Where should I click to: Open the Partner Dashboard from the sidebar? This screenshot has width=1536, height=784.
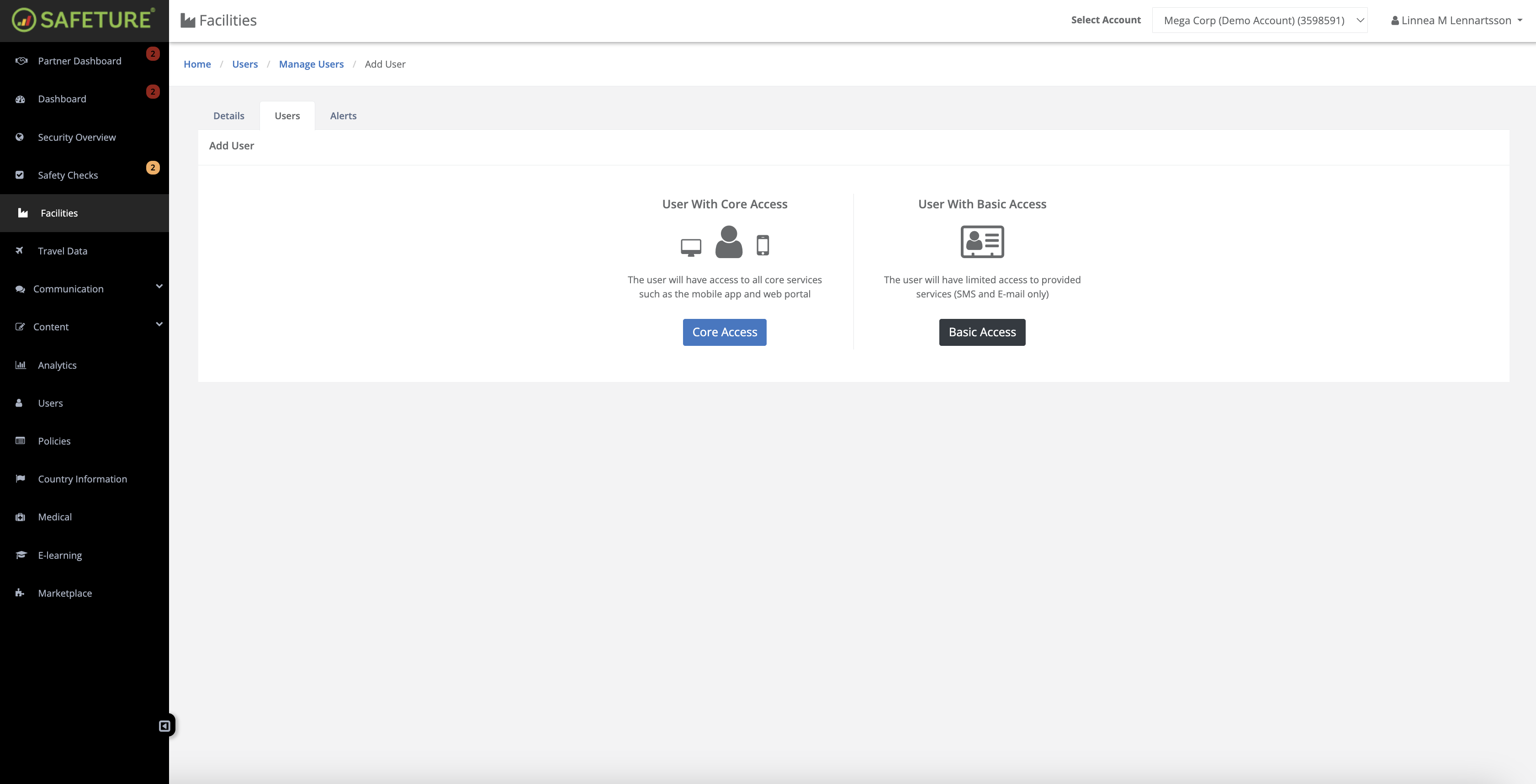(x=79, y=60)
